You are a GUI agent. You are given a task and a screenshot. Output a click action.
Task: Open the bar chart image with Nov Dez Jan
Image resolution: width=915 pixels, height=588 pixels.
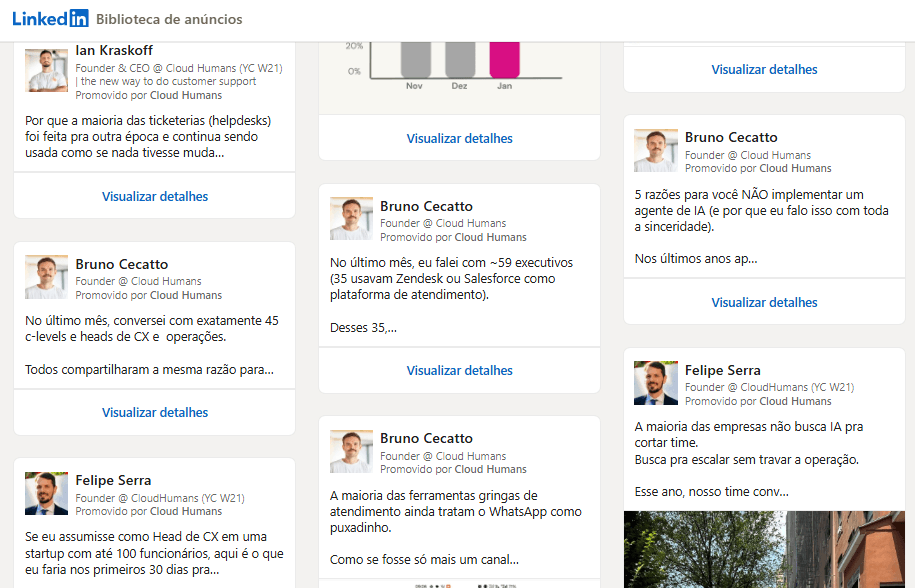point(459,78)
